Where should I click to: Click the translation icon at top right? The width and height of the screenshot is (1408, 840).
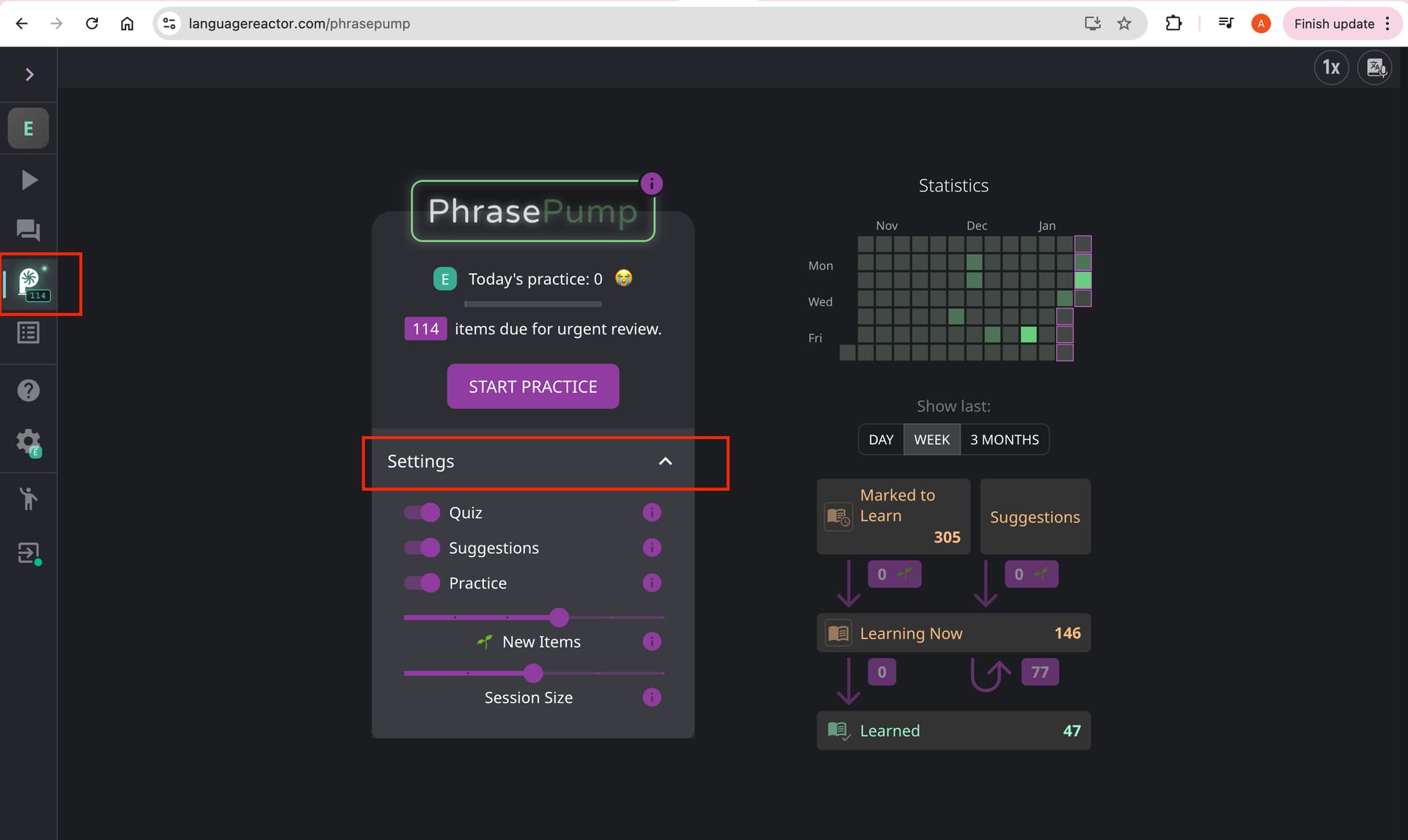point(1375,68)
